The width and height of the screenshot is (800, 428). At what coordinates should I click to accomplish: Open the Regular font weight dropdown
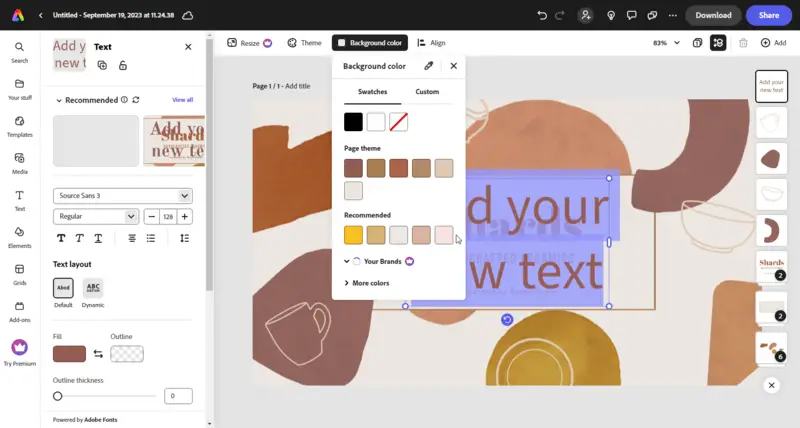tap(95, 216)
